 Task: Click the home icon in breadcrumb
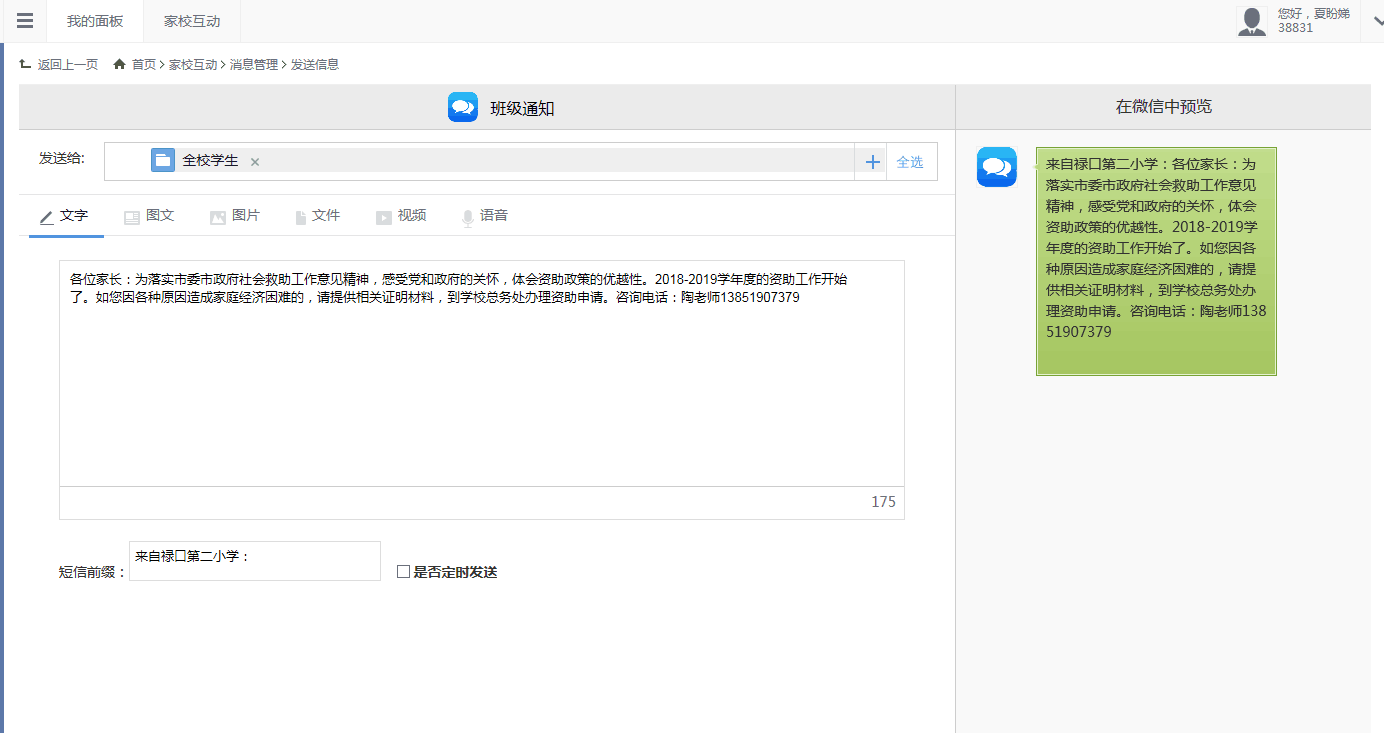[x=119, y=64]
